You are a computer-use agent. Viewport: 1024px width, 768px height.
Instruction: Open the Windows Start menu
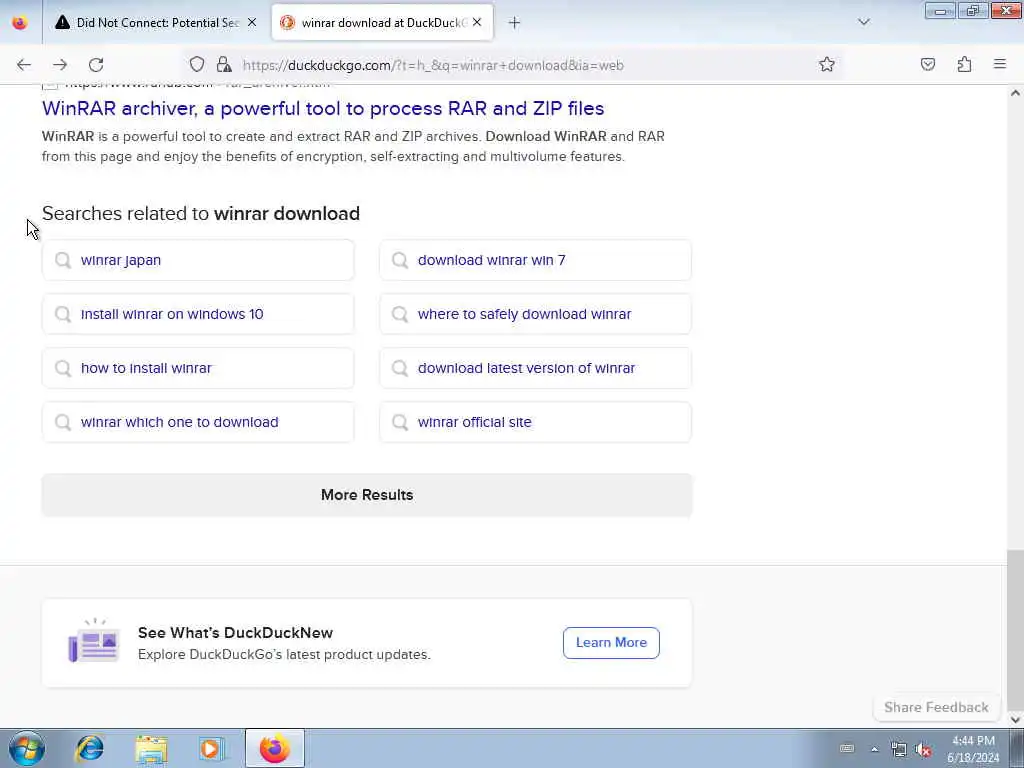coord(27,748)
